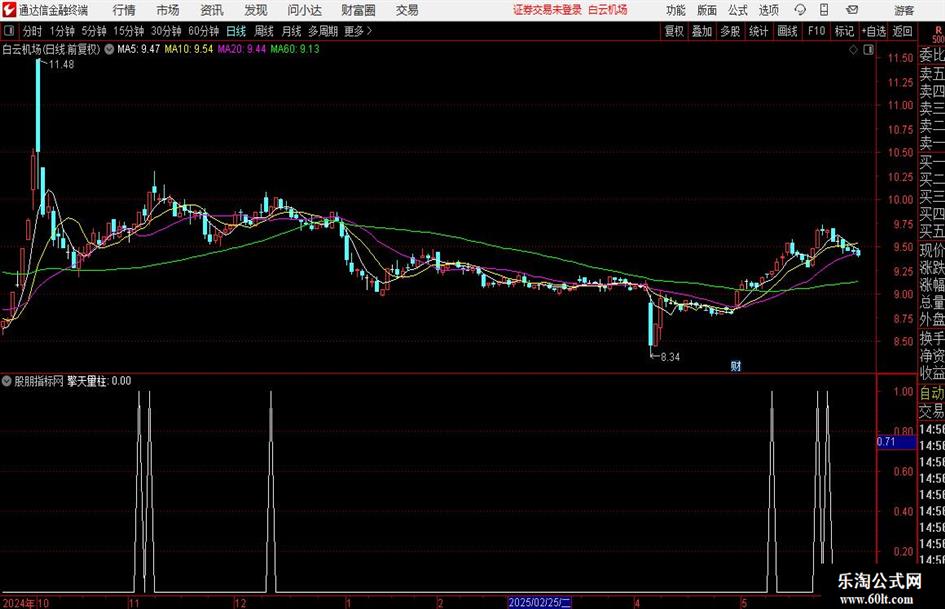Click the 复权 toolbar button
Image resolution: width=945 pixels, height=609 pixels.
[x=674, y=31]
